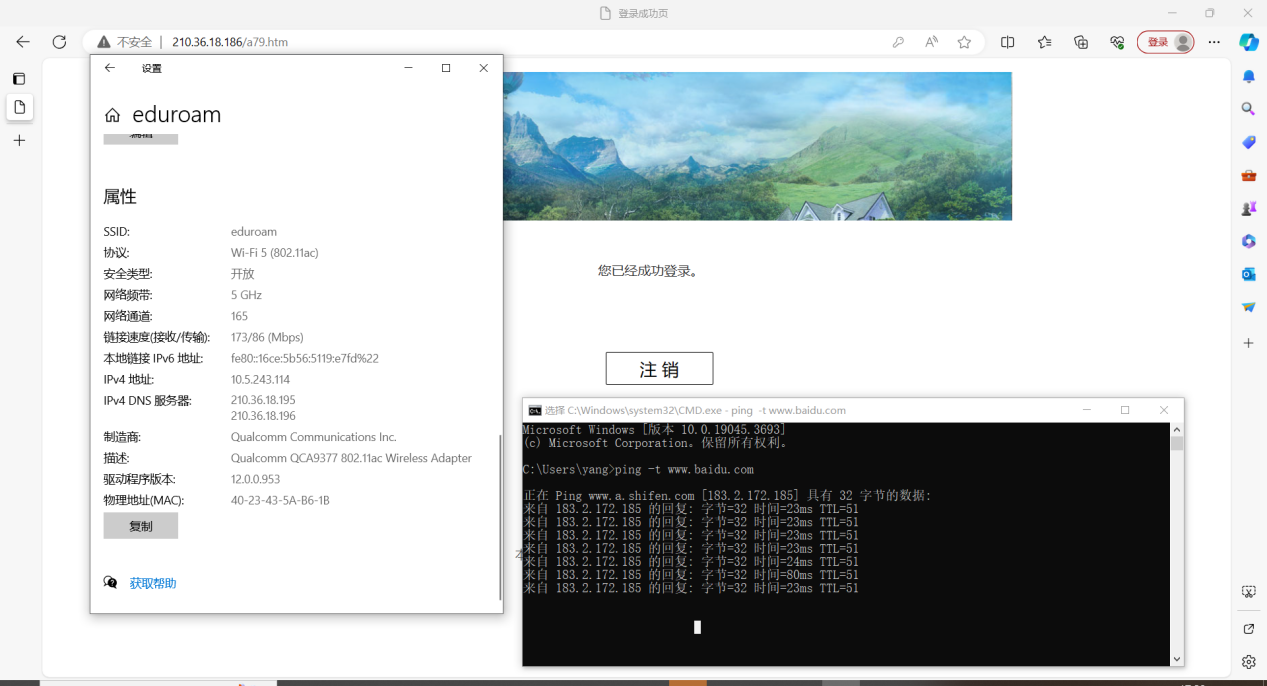1267x686 pixels.
Task: Open the Outlook icon in Edge sidebar
Action: coord(1248,274)
